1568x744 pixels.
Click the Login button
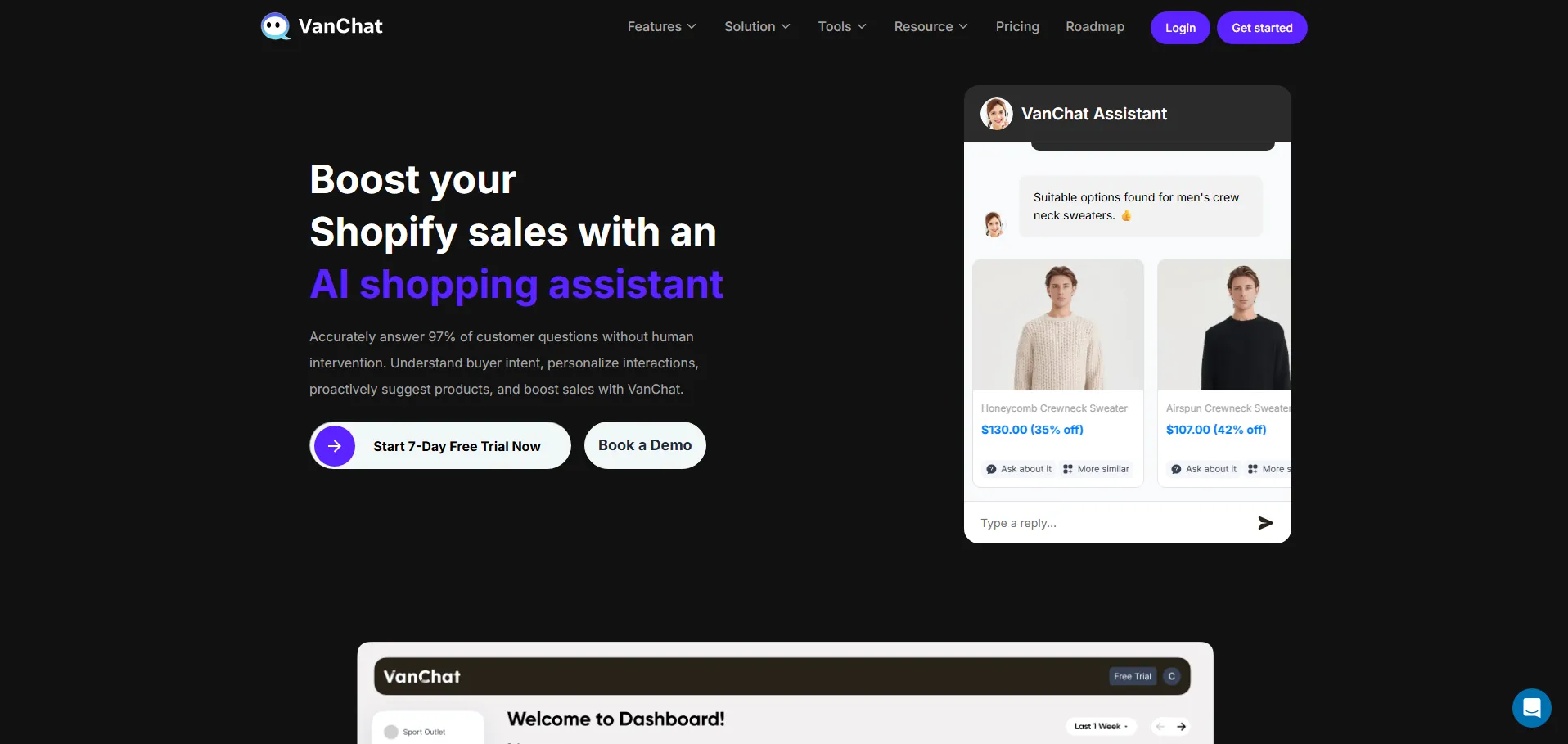click(1180, 28)
